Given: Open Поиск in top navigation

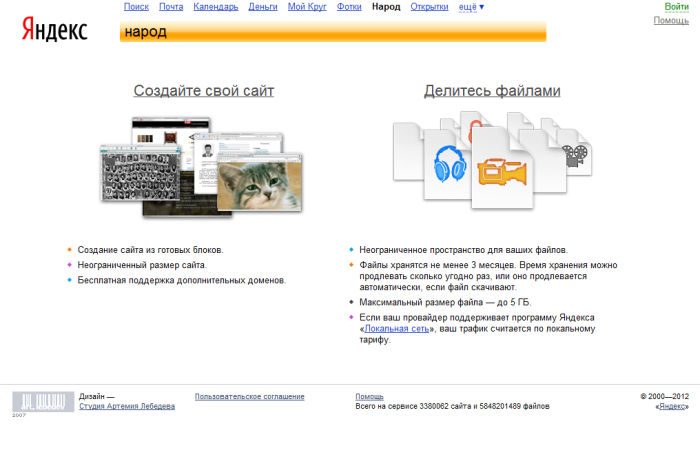Looking at the screenshot, I should pyautogui.click(x=136, y=7).
